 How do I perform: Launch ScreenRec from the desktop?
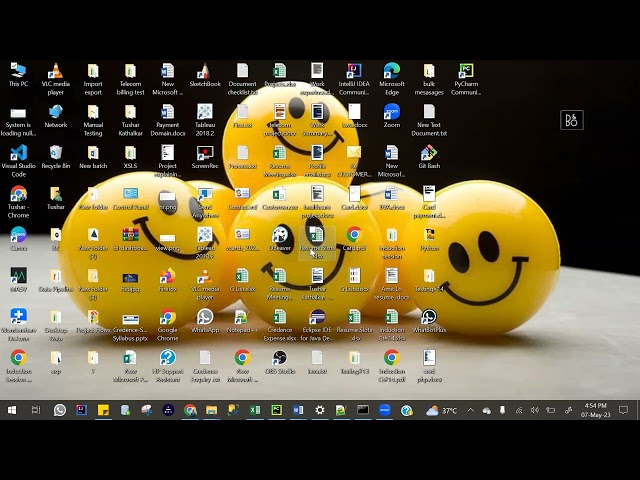(205, 157)
